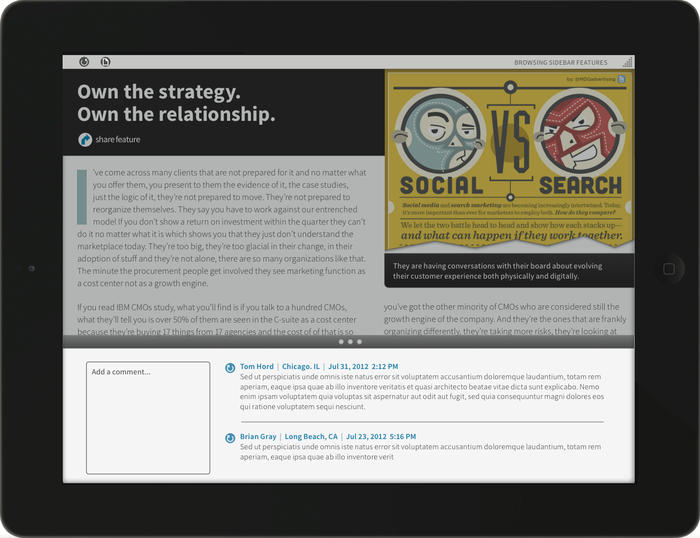Open Brian Gray's profile name

point(258,437)
